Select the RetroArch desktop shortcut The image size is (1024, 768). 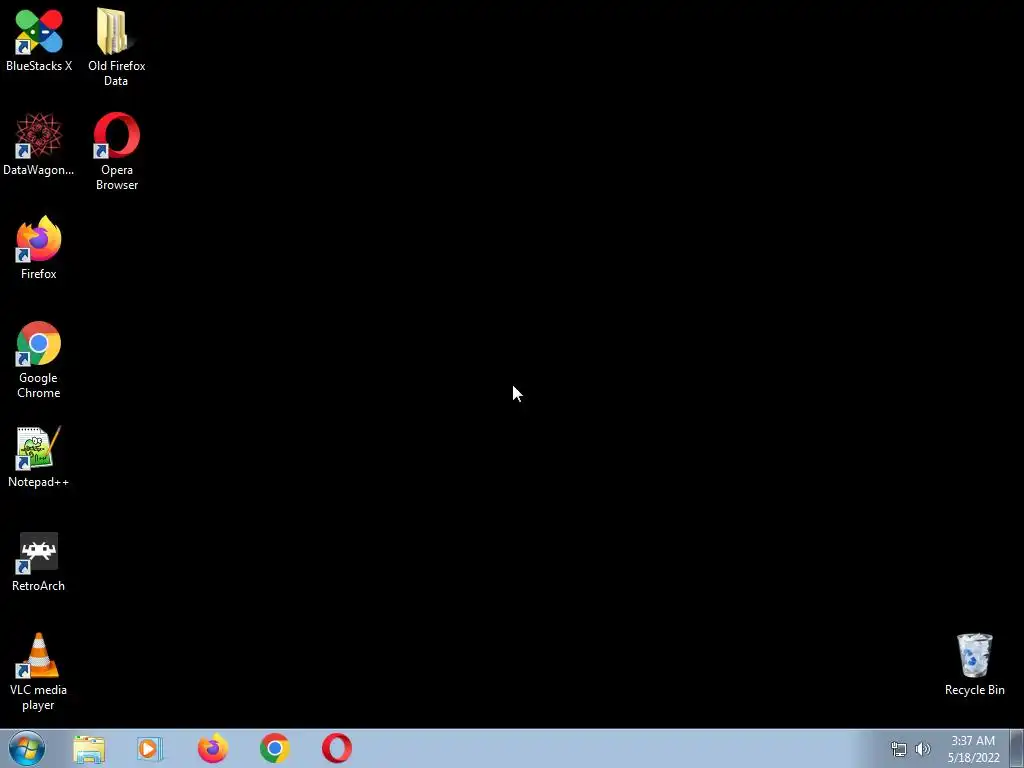(39, 562)
